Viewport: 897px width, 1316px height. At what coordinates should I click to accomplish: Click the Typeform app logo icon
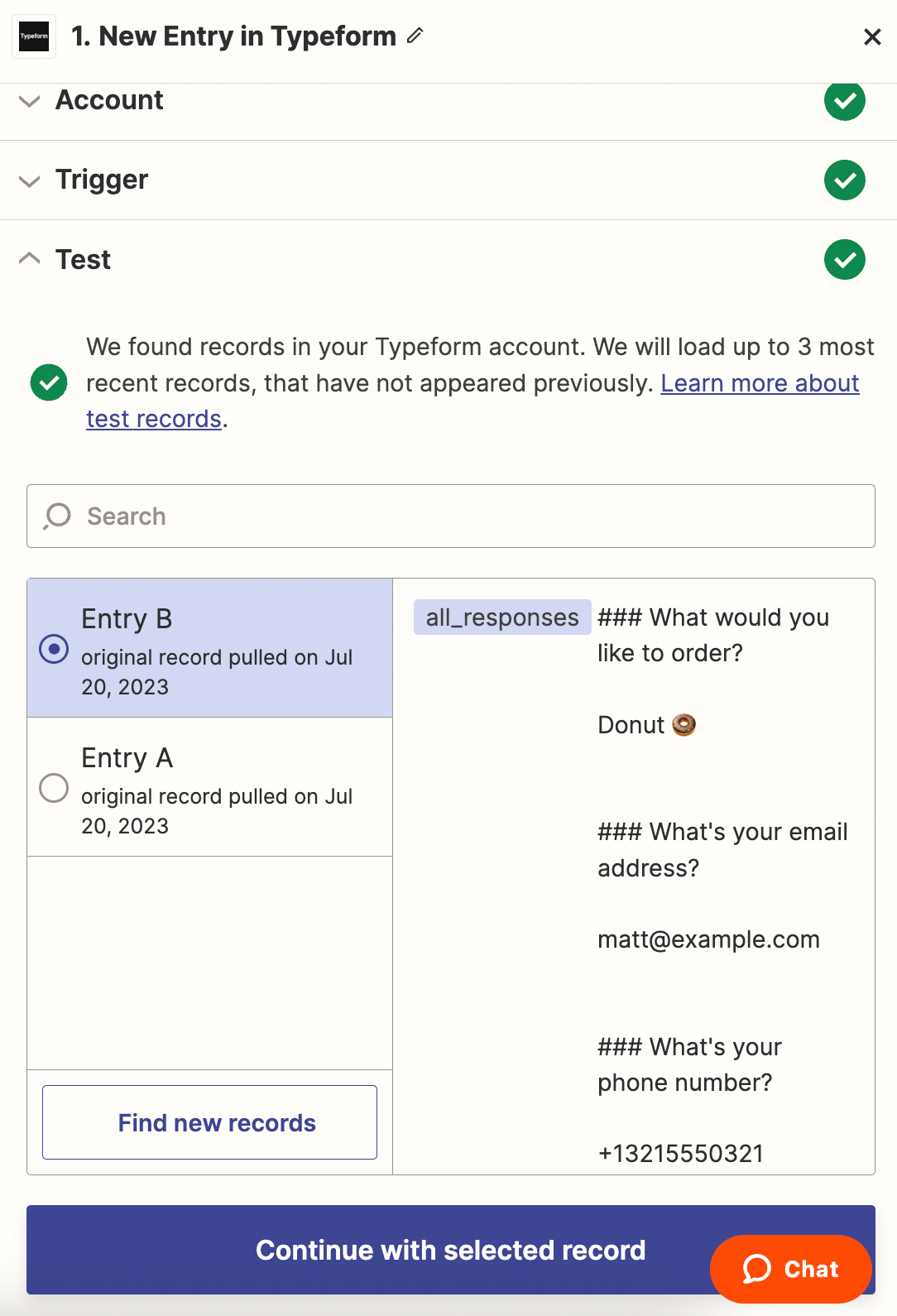(34, 36)
